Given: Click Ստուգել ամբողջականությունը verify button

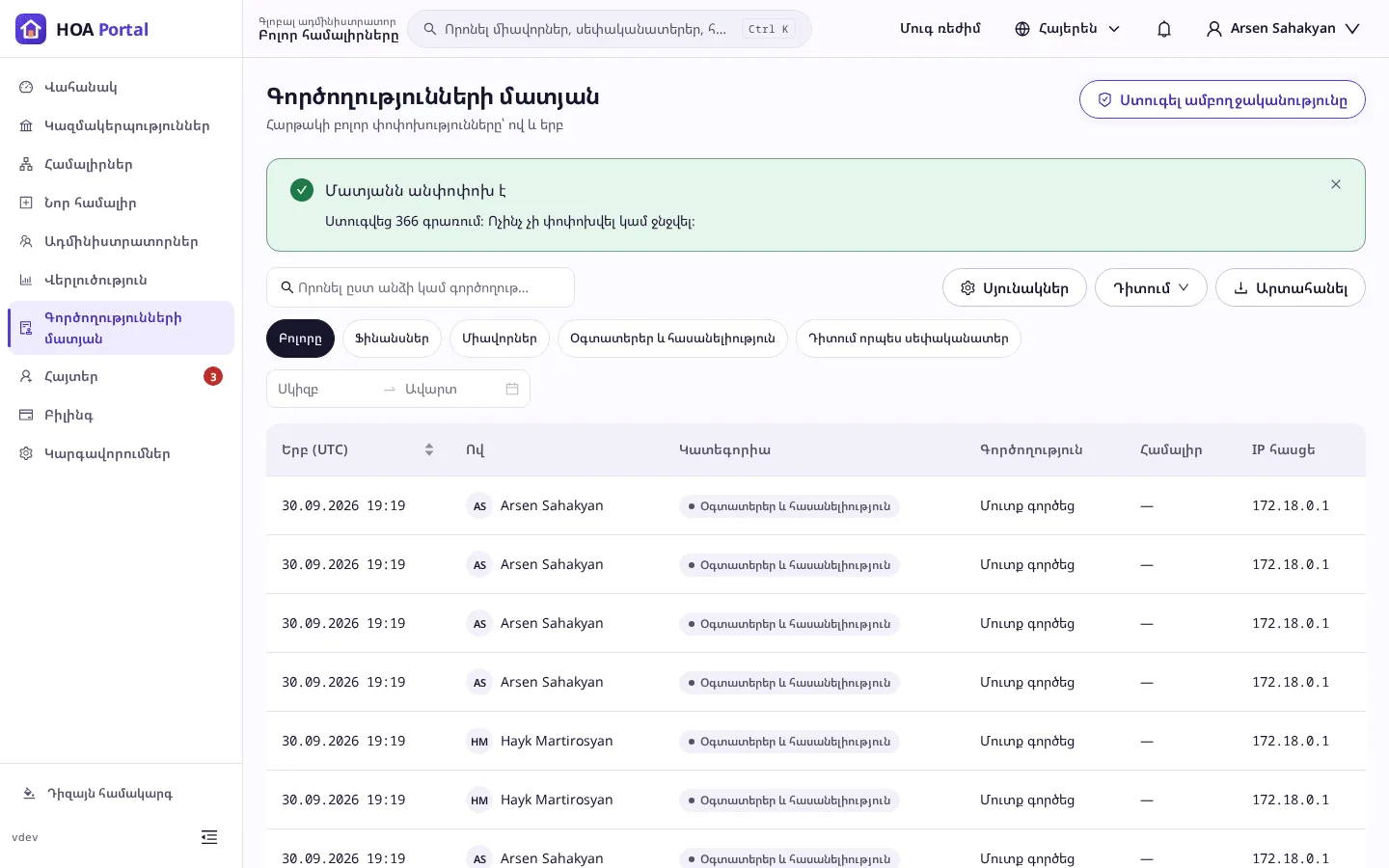Looking at the screenshot, I should click(1222, 99).
